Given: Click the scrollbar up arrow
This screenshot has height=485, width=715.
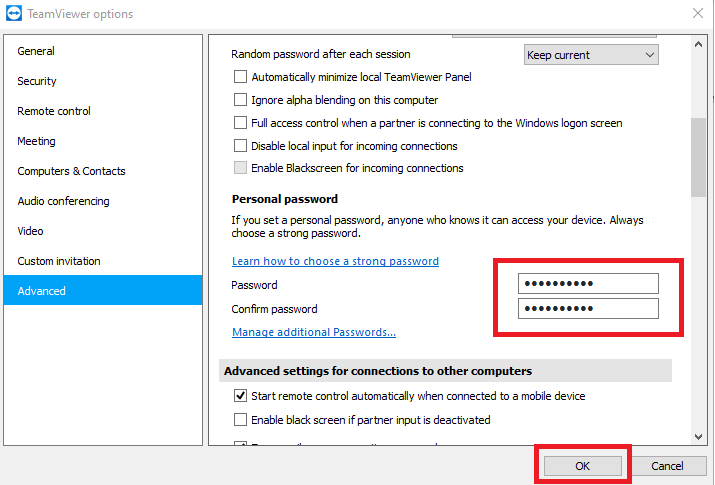Looking at the screenshot, I should tap(698, 44).
